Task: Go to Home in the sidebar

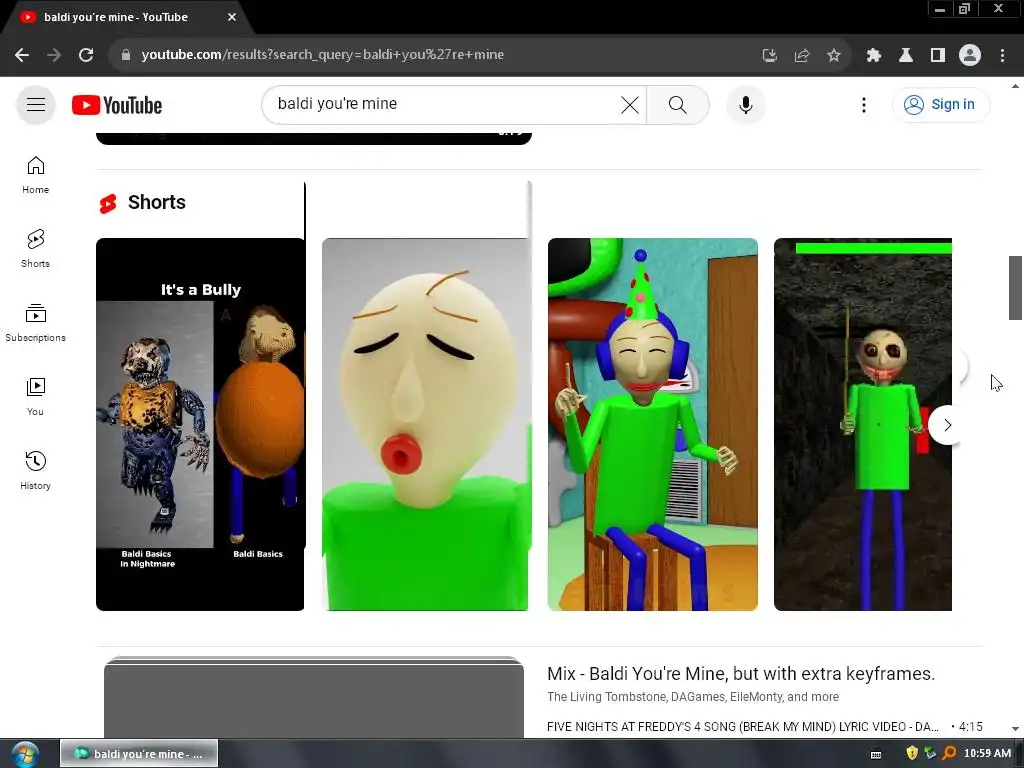Action: (35, 175)
